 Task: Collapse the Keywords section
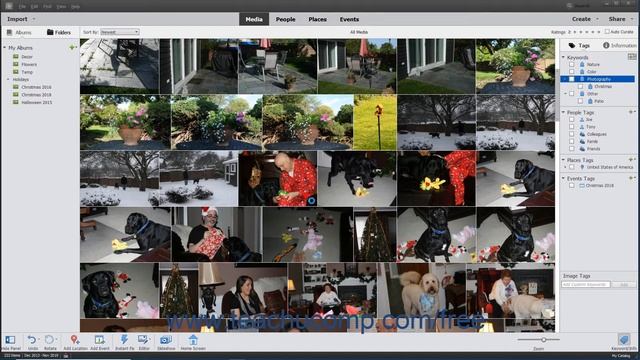[x=563, y=58]
